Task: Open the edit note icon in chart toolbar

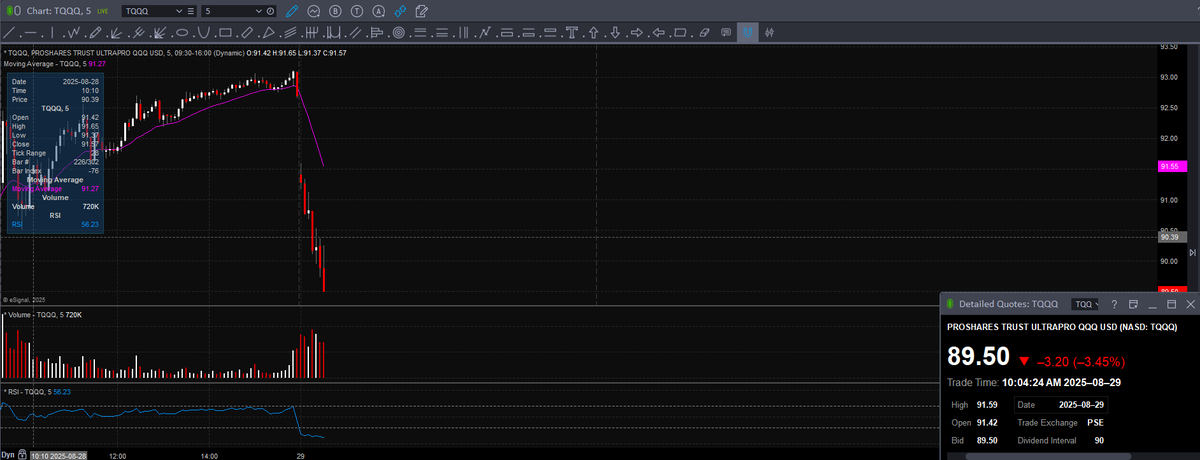Action: pyautogui.click(x=422, y=11)
